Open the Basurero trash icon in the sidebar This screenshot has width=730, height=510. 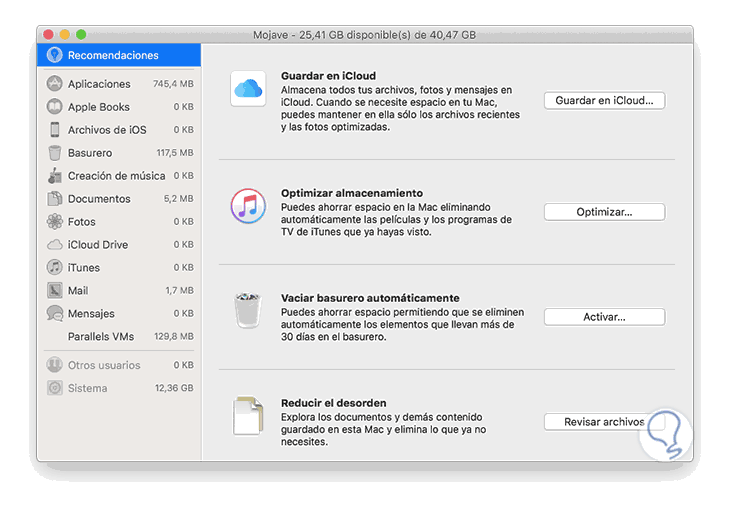[x=54, y=153]
